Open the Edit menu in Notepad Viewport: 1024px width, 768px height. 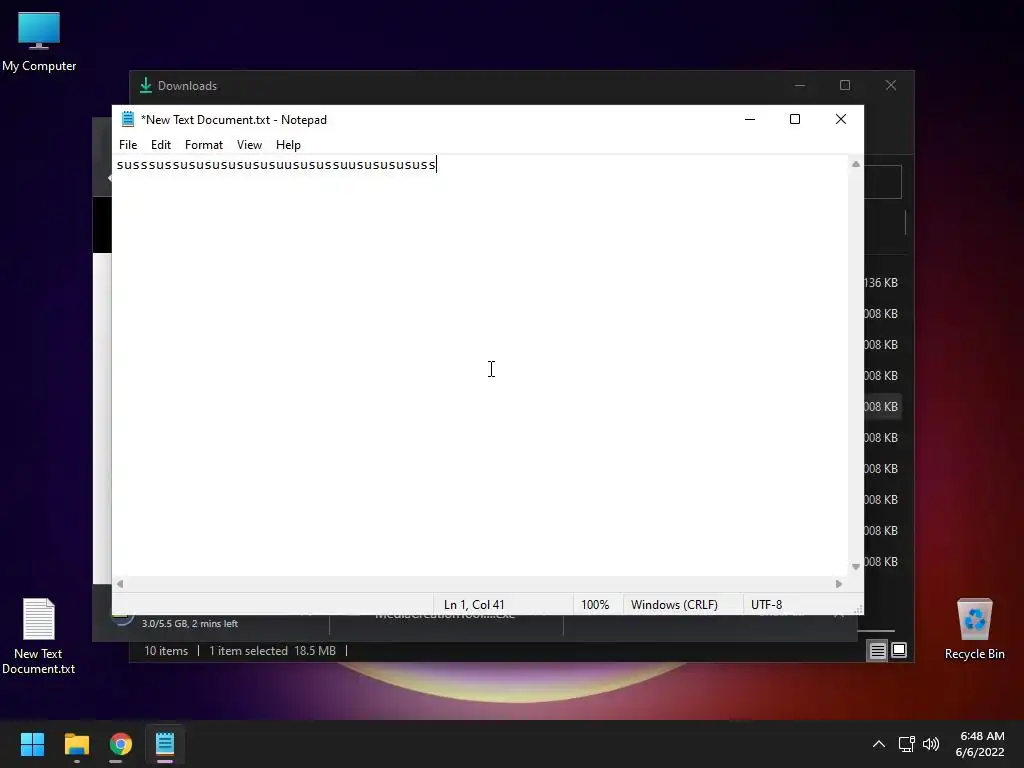pos(161,144)
